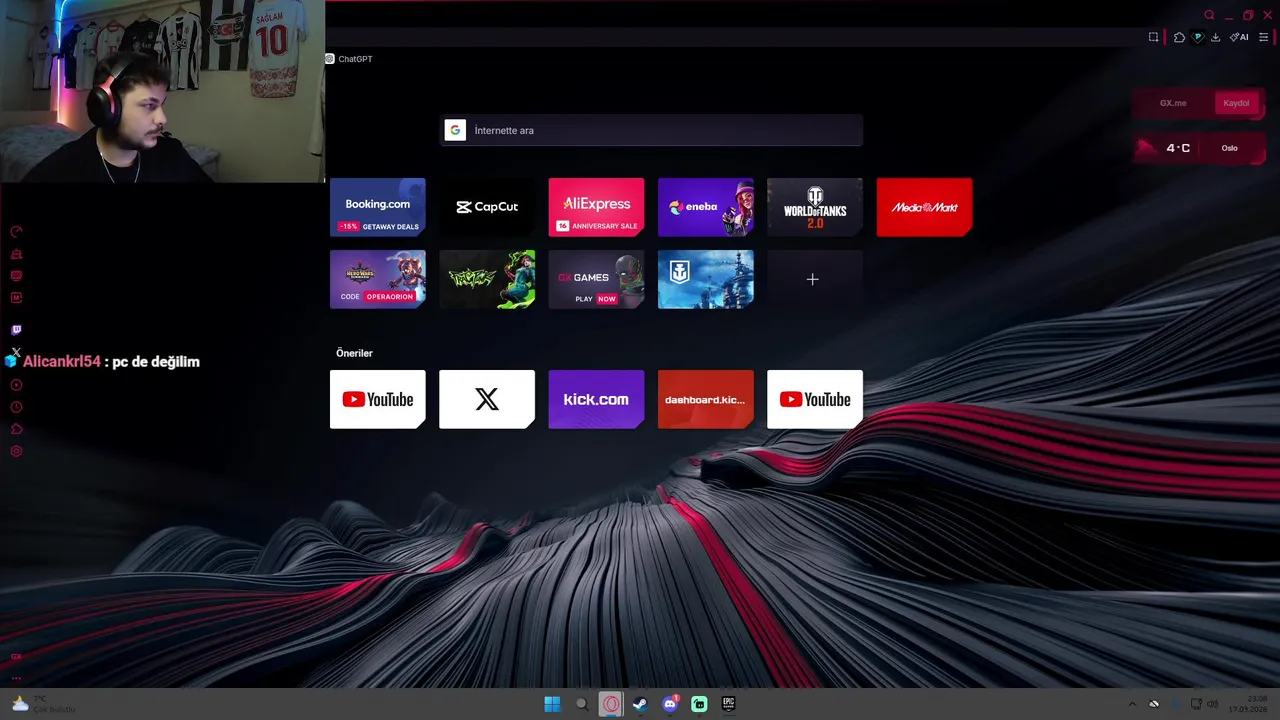1280x720 pixels.
Task: Open the World of Warships tile
Action: click(706, 279)
